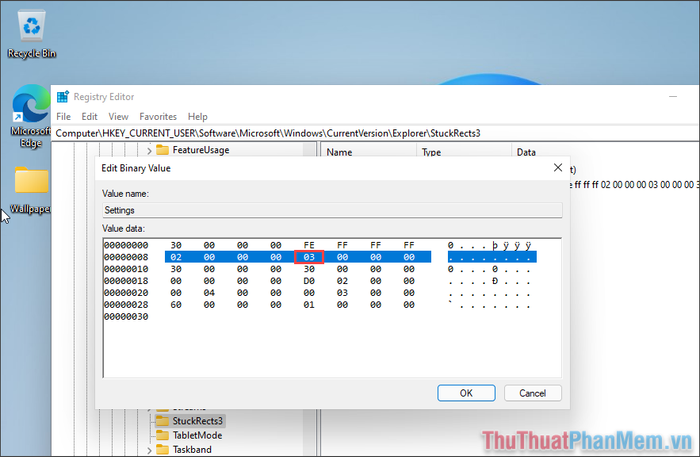Screen dimensions: 700x457
Task: Click the tree pane vertical scrollbar
Action: pyautogui.click(x=309, y=433)
